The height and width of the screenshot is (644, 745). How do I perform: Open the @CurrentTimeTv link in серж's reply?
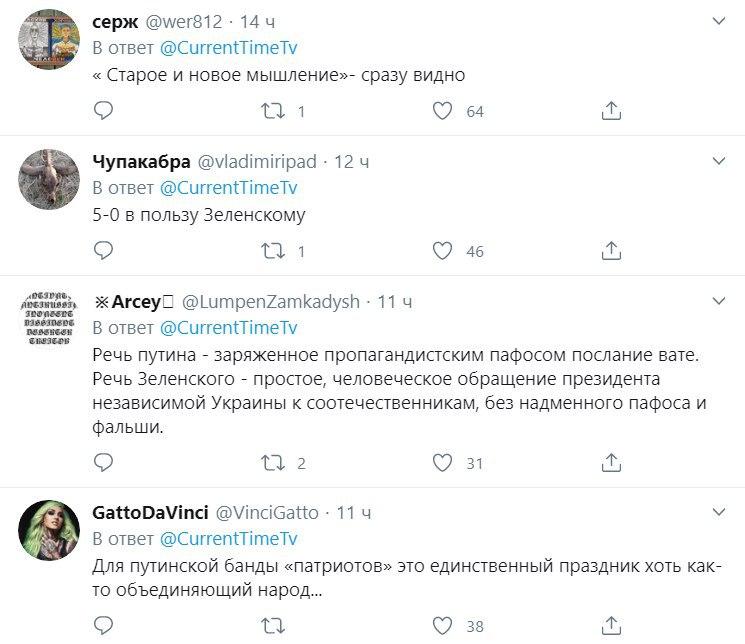(229, 48)
